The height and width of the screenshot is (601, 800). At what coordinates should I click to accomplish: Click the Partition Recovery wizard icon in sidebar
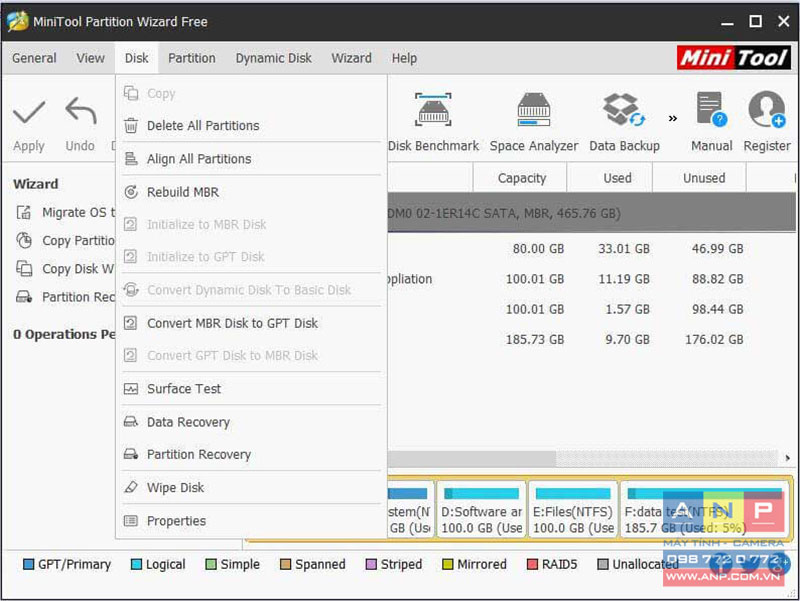click(x=24, y=296)
